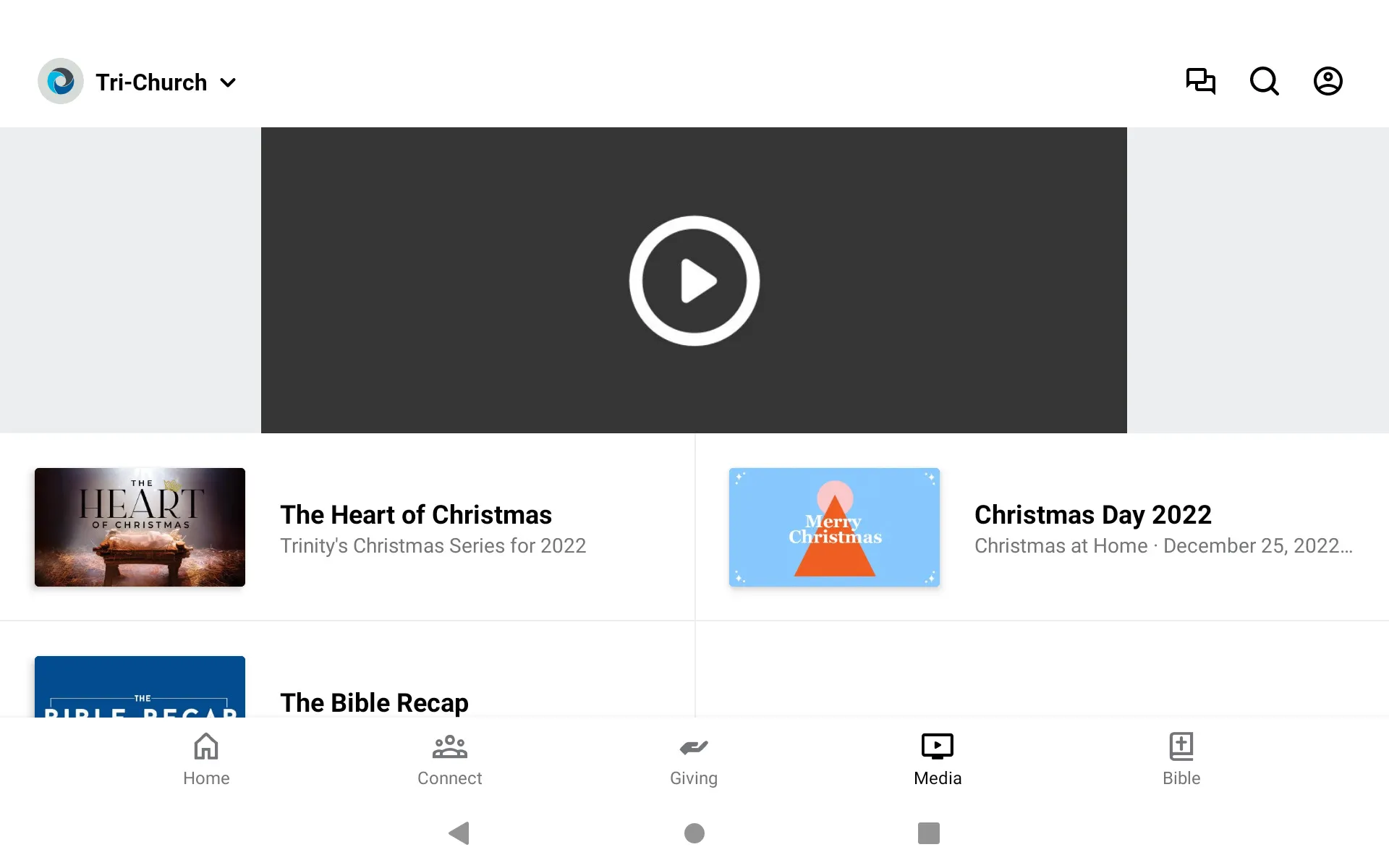Open the Bible navigation icon
The width and height of the screenshot is (1389, 868).
tap(1181, 757)
